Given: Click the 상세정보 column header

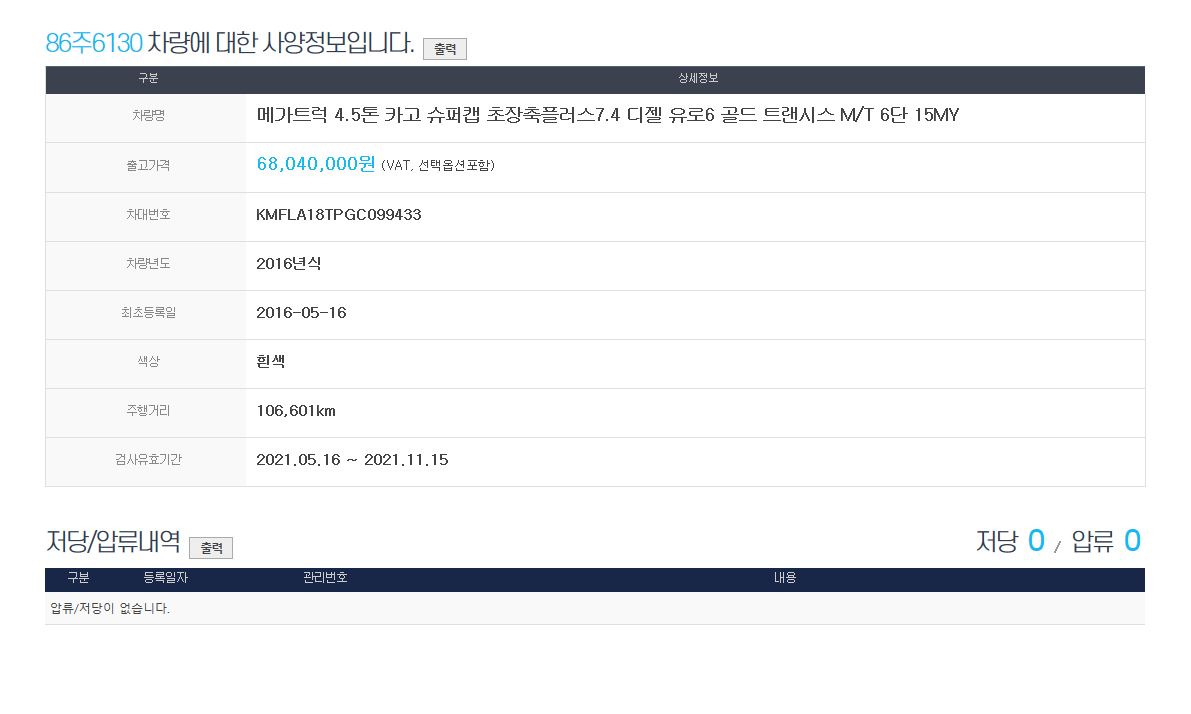Looking at the screenshot, I should coord(697,79).
